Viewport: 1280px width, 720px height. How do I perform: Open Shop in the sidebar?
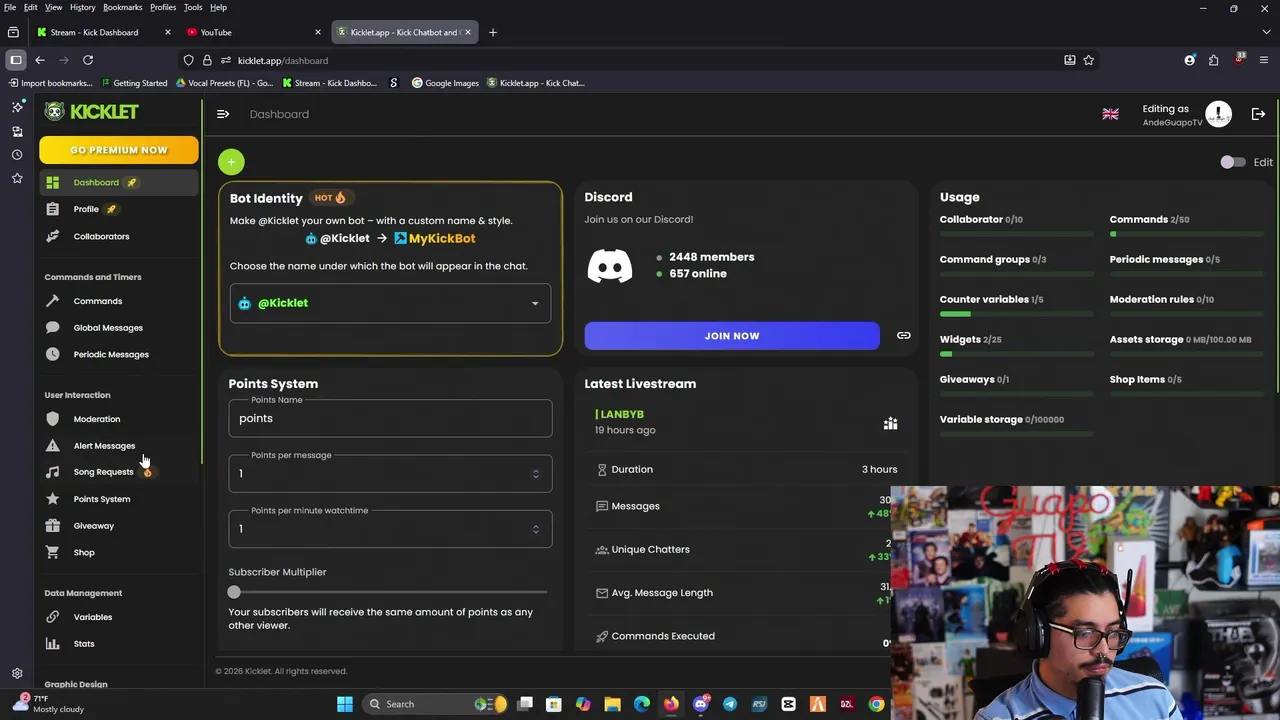coord(84,553)
